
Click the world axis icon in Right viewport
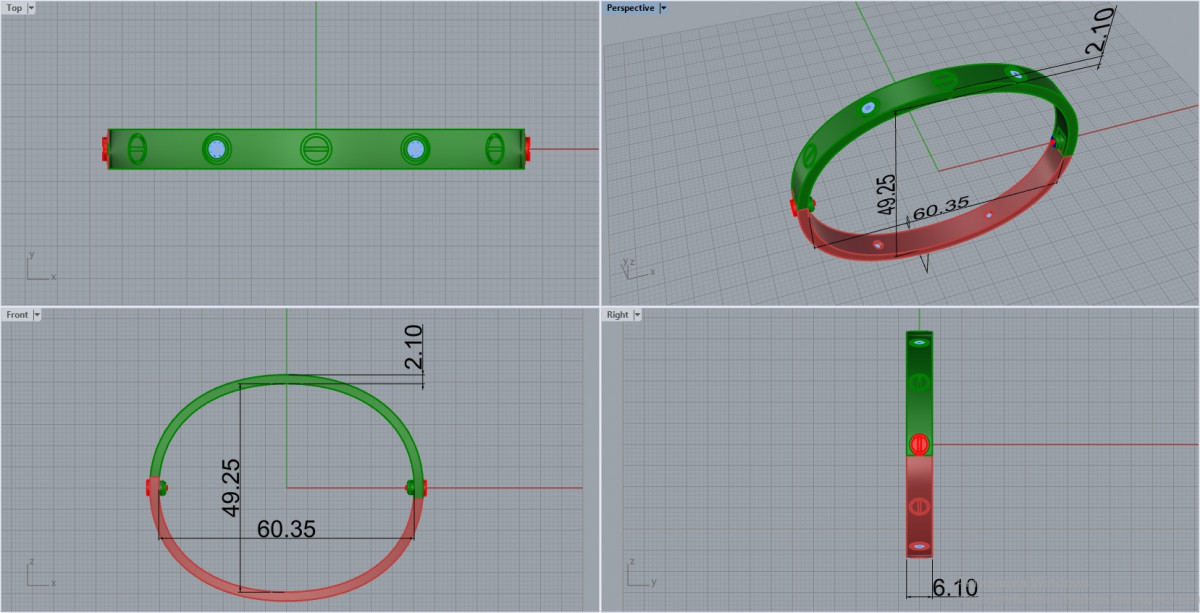[x=640, y=574]
